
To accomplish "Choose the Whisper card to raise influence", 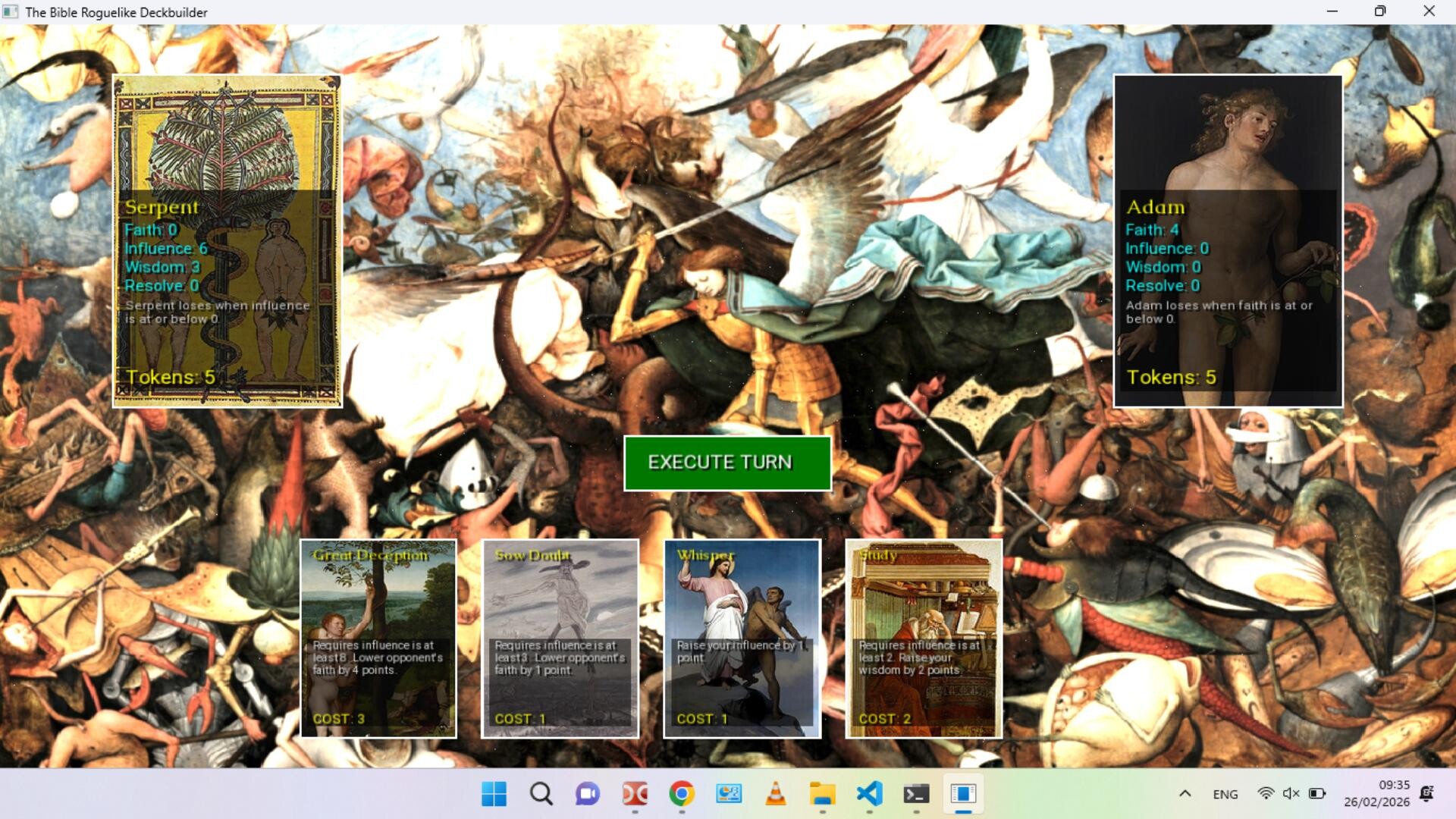I will 742,639.
